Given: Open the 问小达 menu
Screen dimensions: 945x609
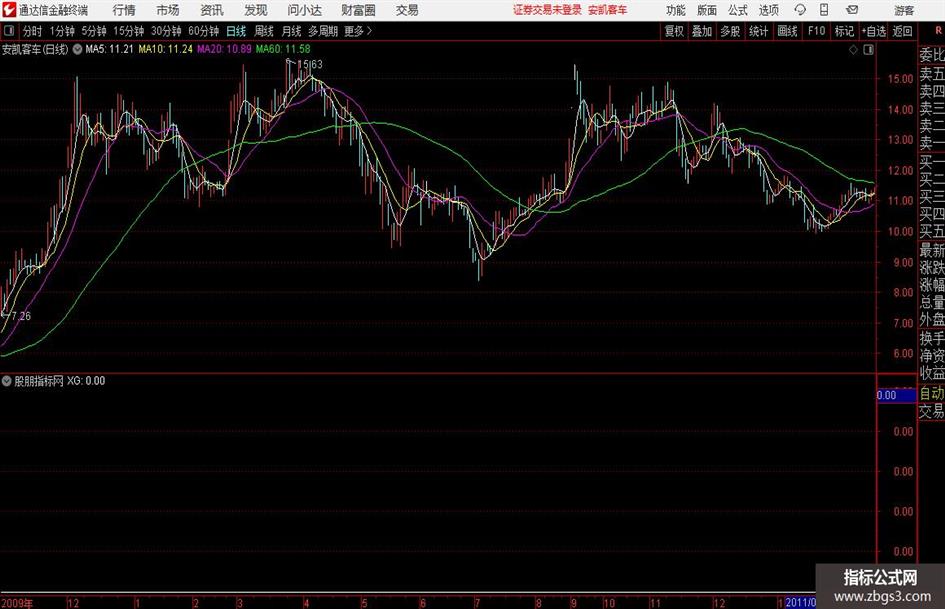Looking at the screenshot, I should [304, 10].
